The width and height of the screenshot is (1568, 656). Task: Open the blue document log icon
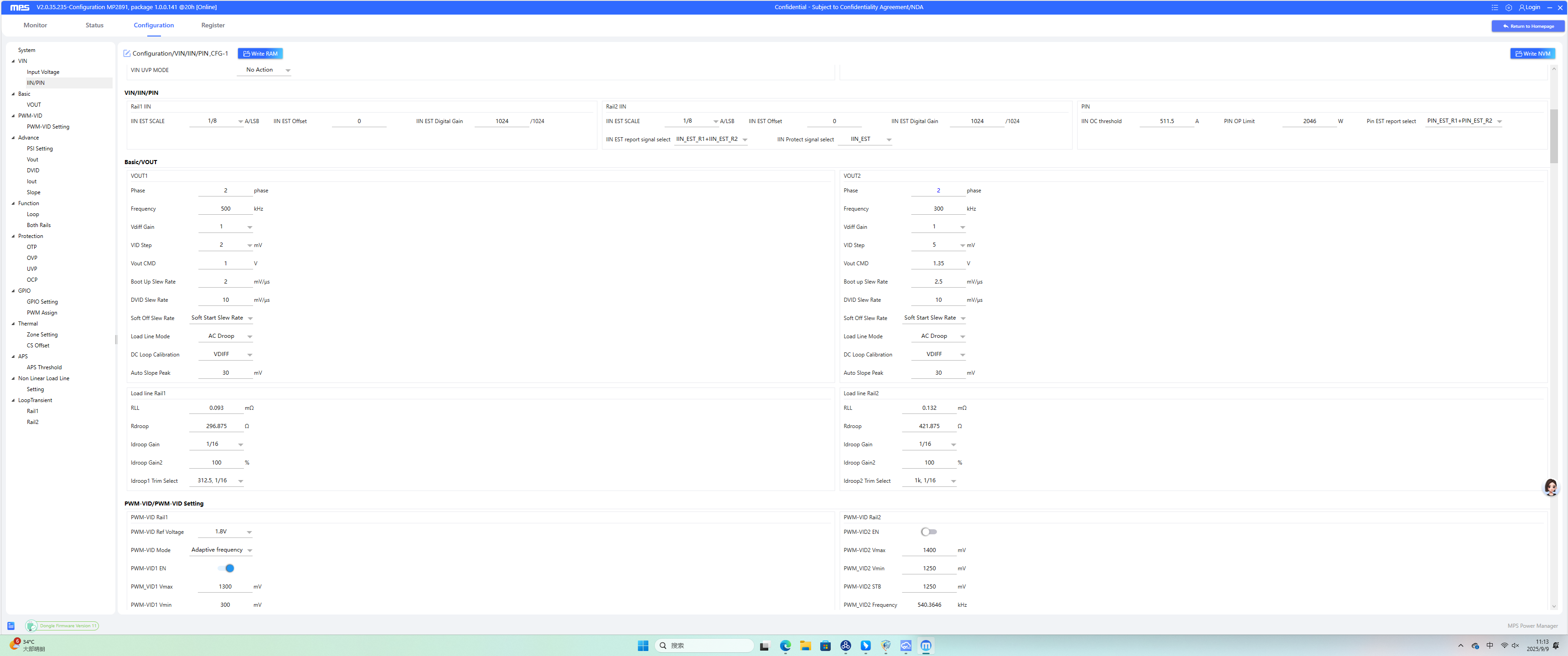tap(11, 625)
